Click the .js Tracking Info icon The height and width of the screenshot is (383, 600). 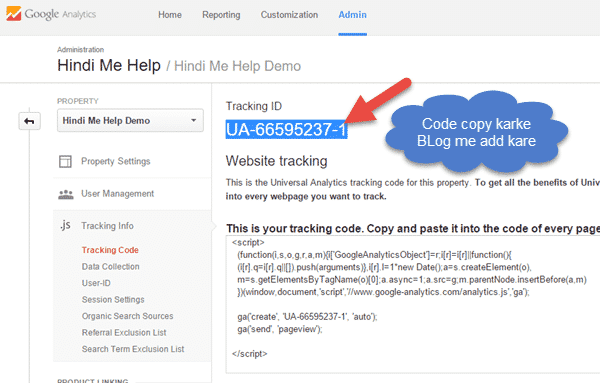65,225
